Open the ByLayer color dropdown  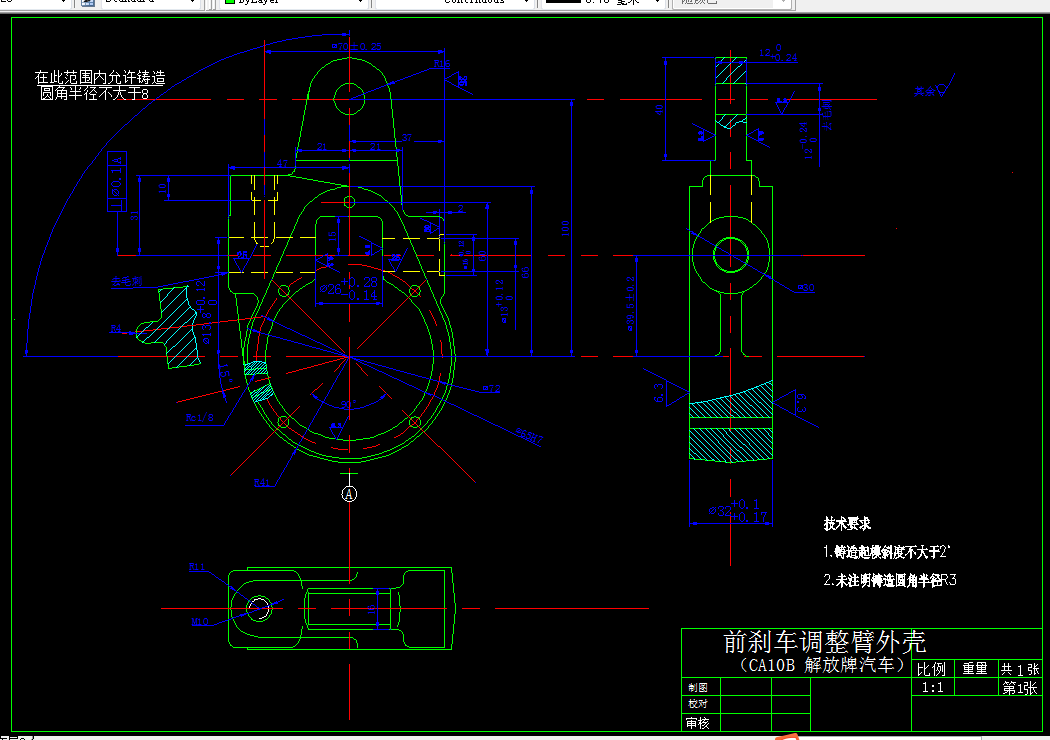(293, 3)
